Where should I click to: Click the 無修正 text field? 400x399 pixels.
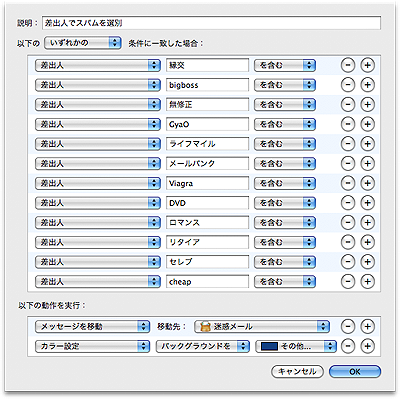pos(207,105)
